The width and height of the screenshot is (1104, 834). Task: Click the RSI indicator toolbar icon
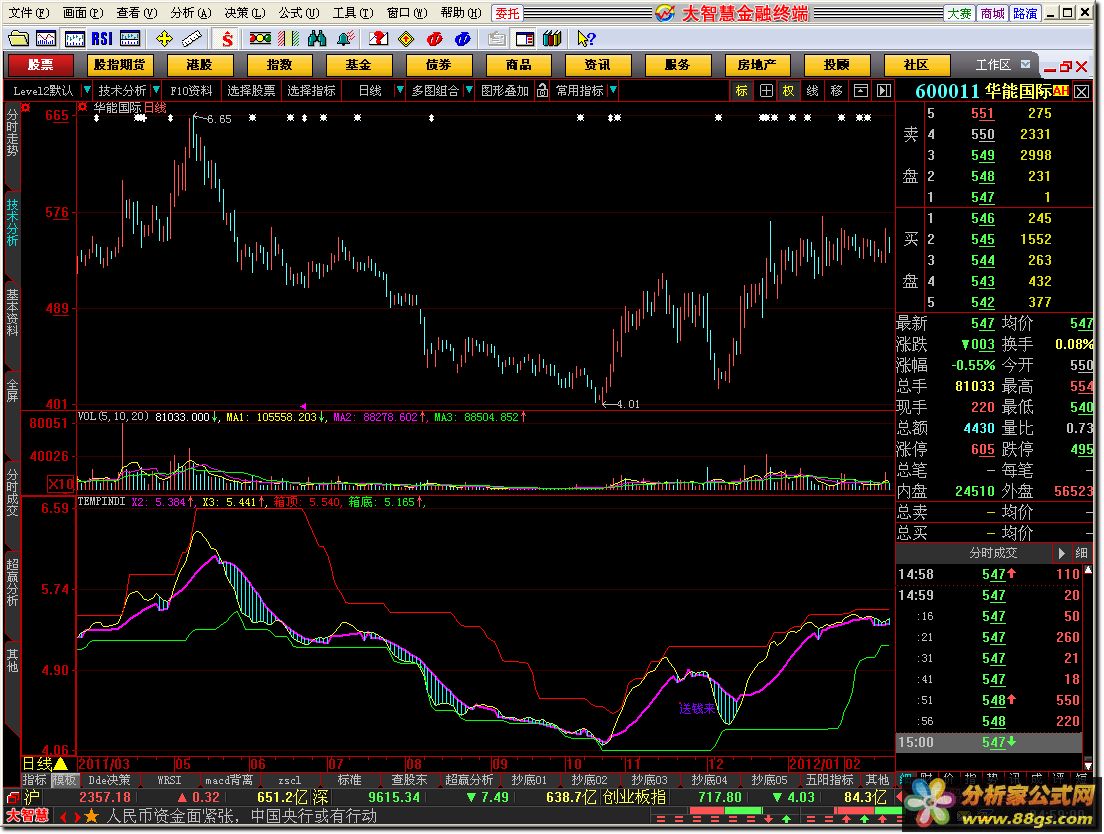(101, 39)
